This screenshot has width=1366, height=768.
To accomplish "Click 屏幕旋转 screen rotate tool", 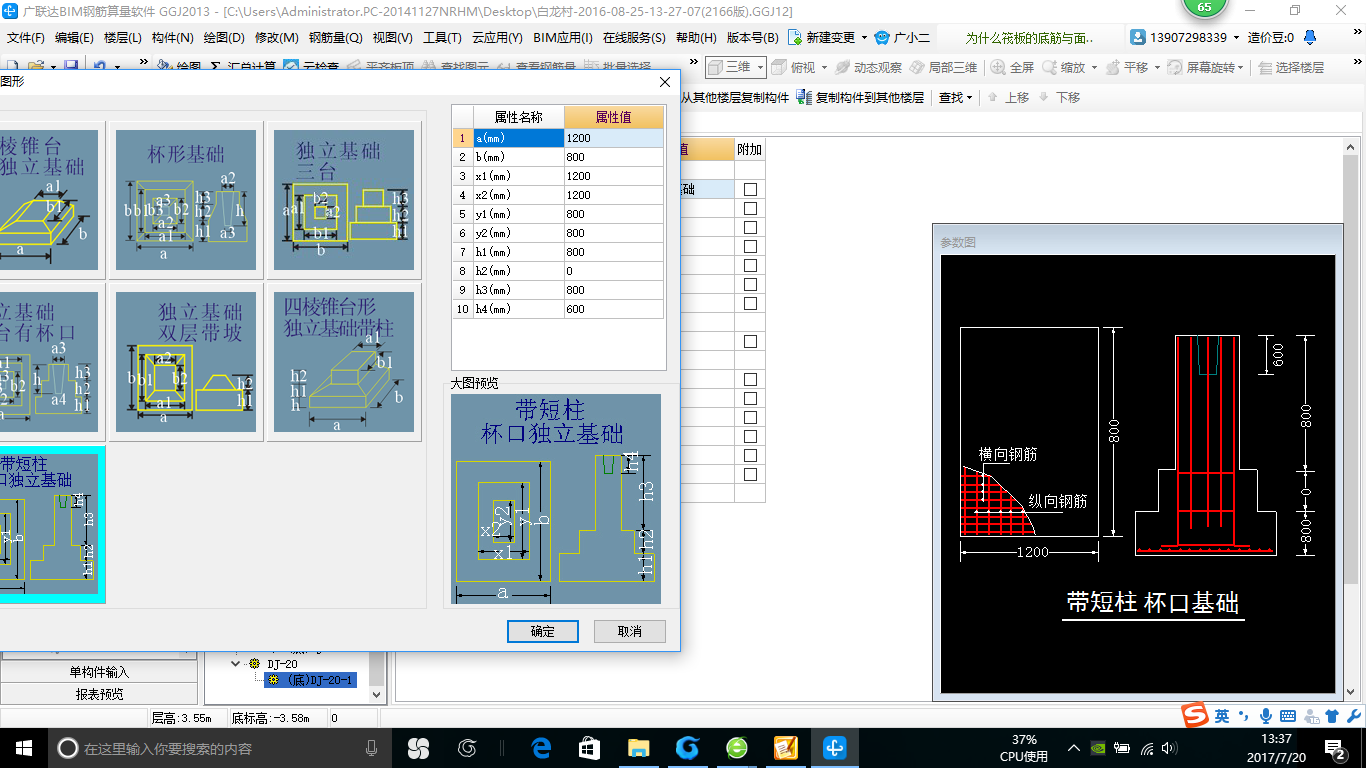I will click(x=1203, y=67).
